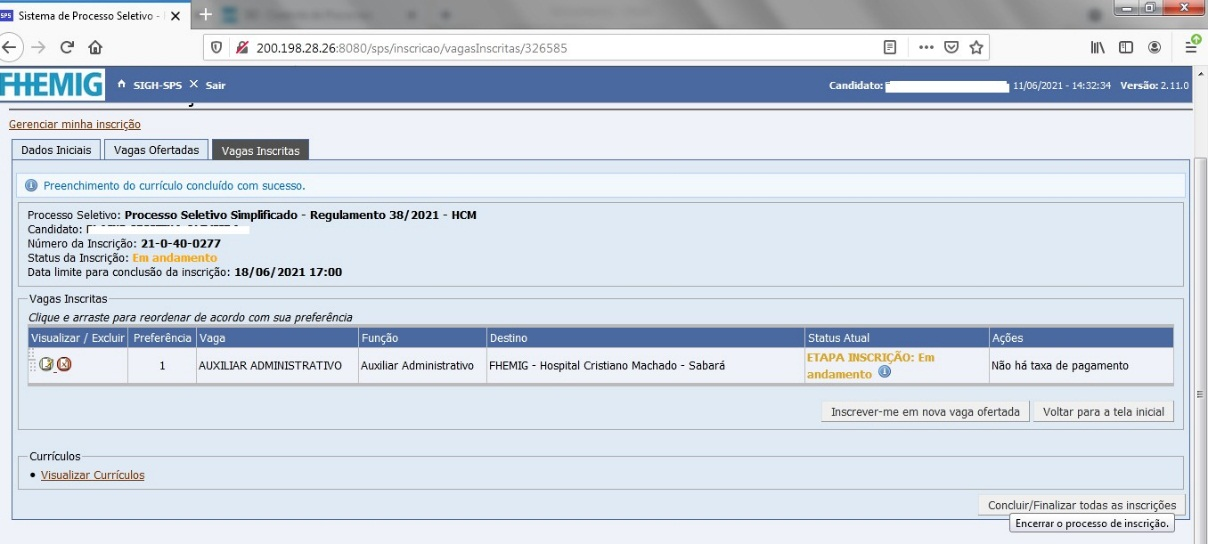The image size is (1208, 544).
Task: Click Sair to log out
Action: point(215,85)
